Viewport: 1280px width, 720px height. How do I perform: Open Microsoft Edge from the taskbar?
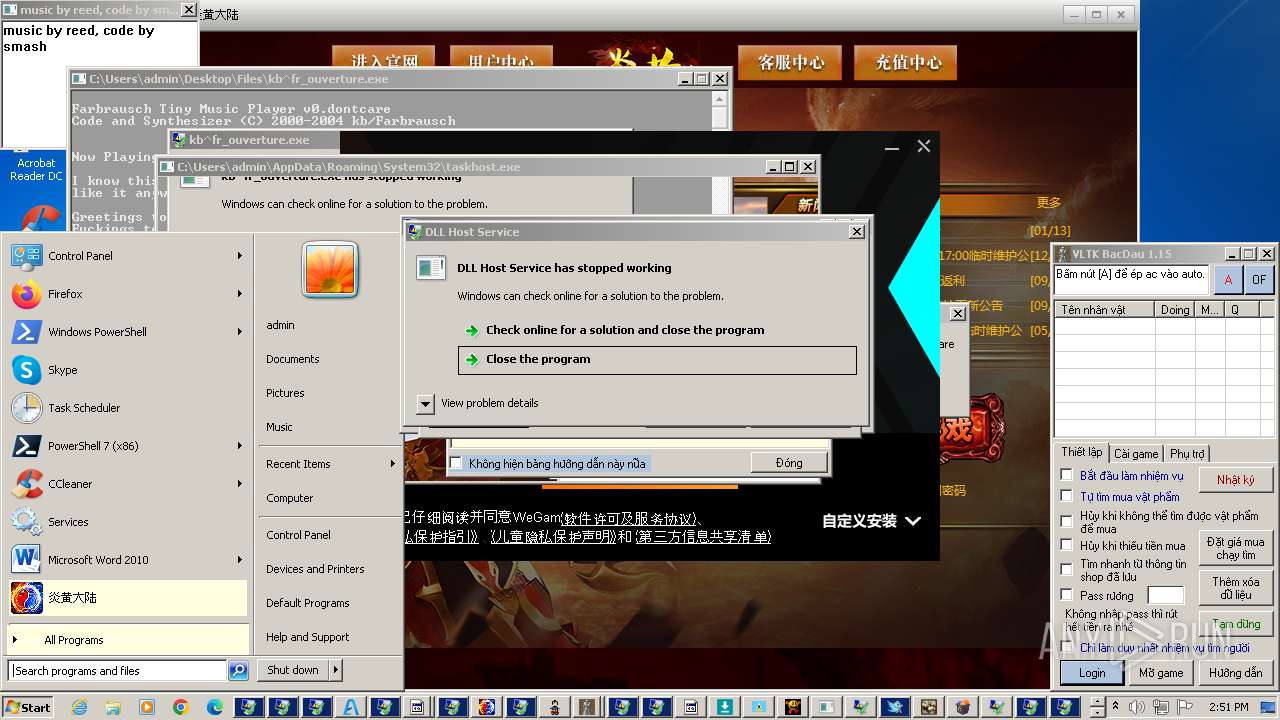coord(215,707)
